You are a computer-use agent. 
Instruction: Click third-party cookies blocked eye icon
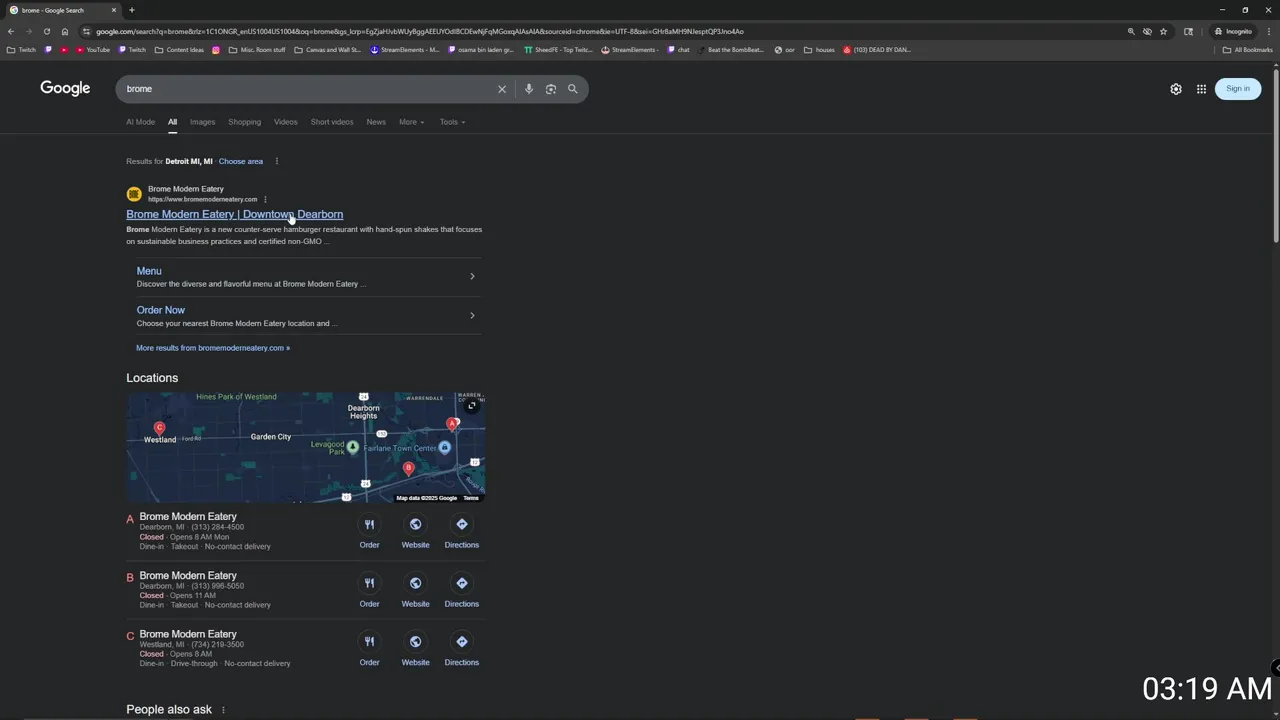click(x=1147, y=31)
